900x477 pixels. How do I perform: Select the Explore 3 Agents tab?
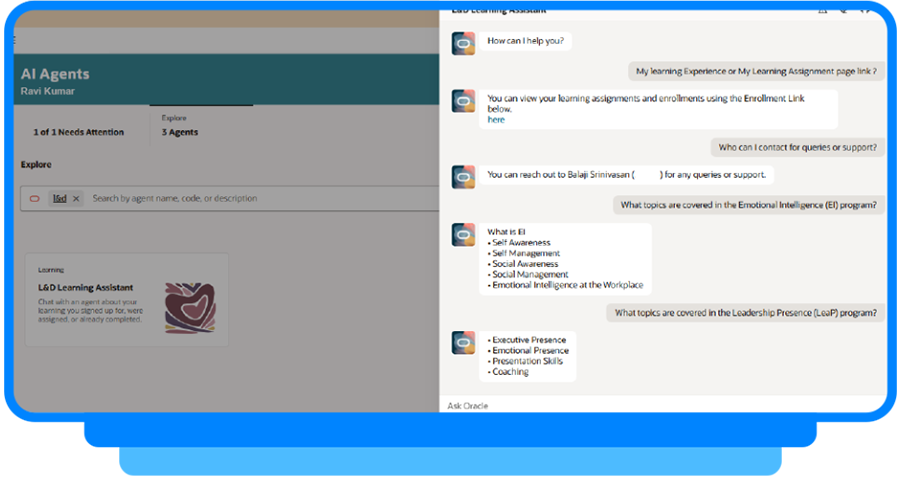tap(180, 126)
